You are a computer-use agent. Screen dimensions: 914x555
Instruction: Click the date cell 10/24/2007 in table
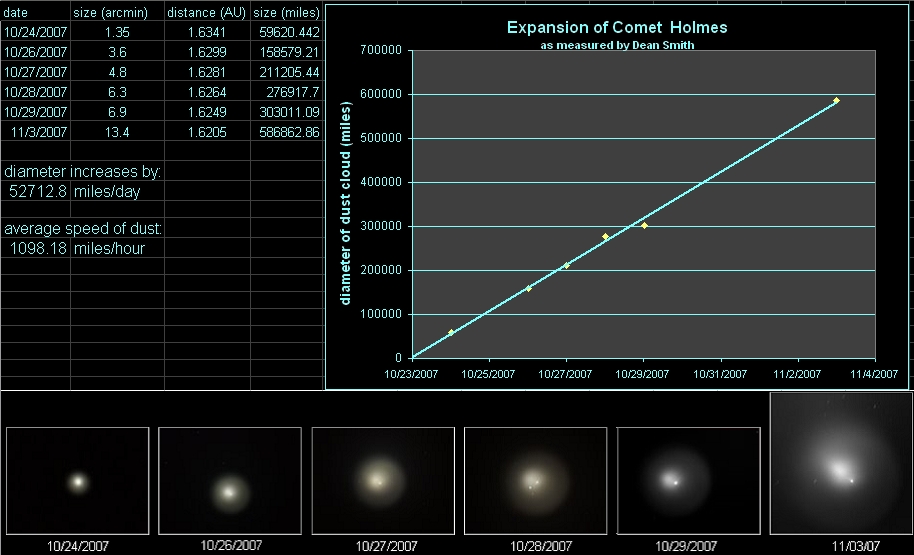coord(36,32)
